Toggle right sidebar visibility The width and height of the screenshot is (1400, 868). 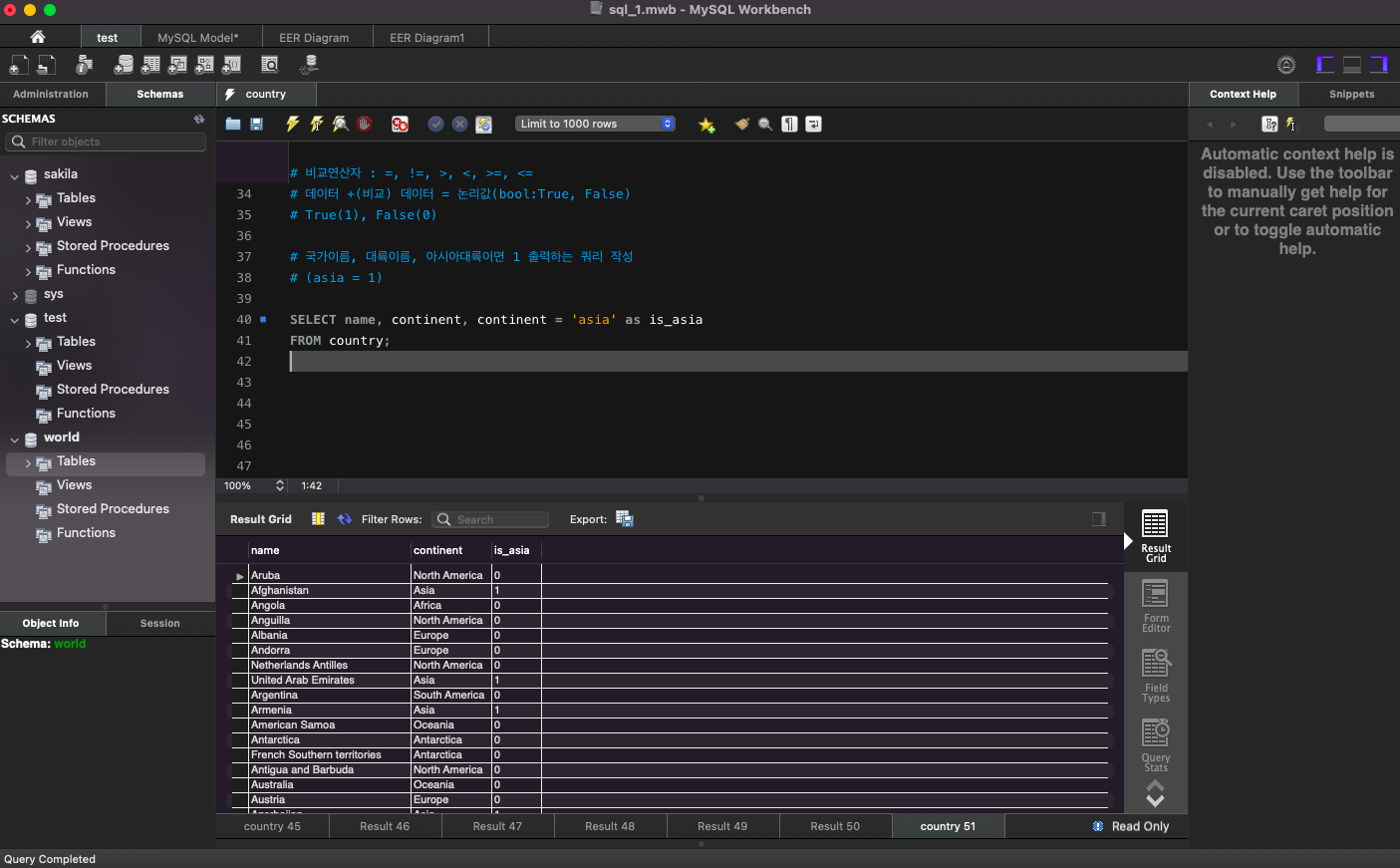click(1379, 65)
